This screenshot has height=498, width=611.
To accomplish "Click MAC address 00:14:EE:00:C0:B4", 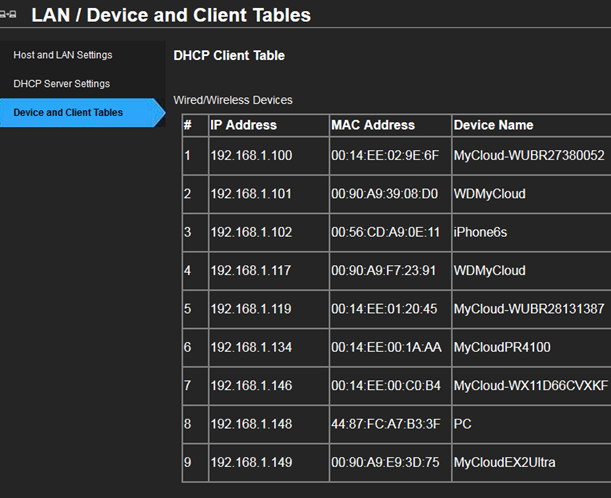I will [386, 385].
